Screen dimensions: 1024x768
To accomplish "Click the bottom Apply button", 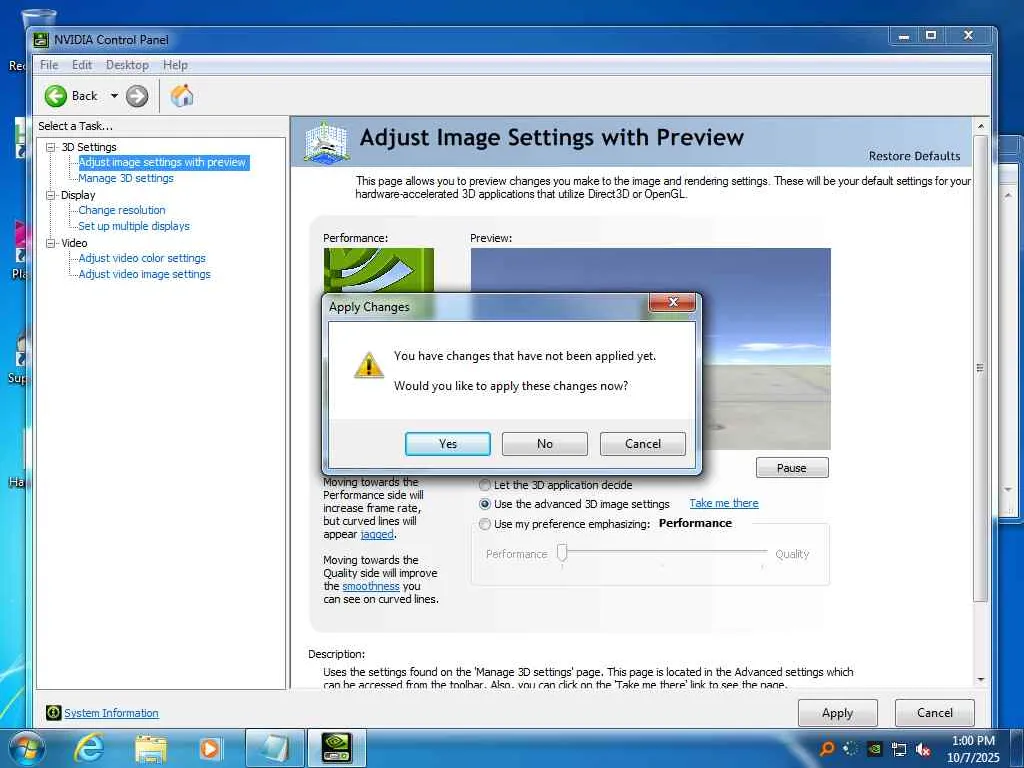I will coord(837,713).
